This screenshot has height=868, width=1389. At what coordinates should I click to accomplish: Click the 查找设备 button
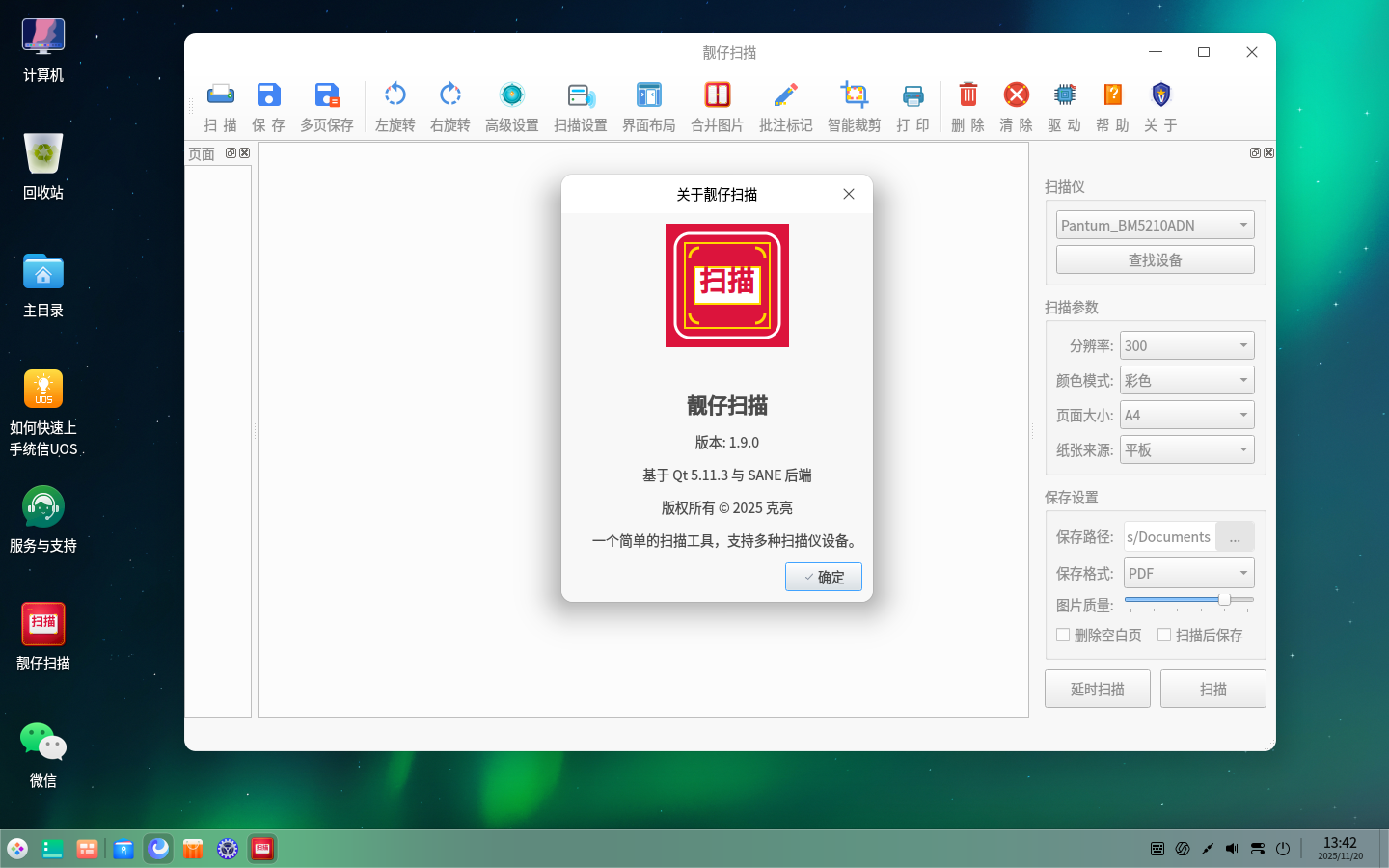1156,259
